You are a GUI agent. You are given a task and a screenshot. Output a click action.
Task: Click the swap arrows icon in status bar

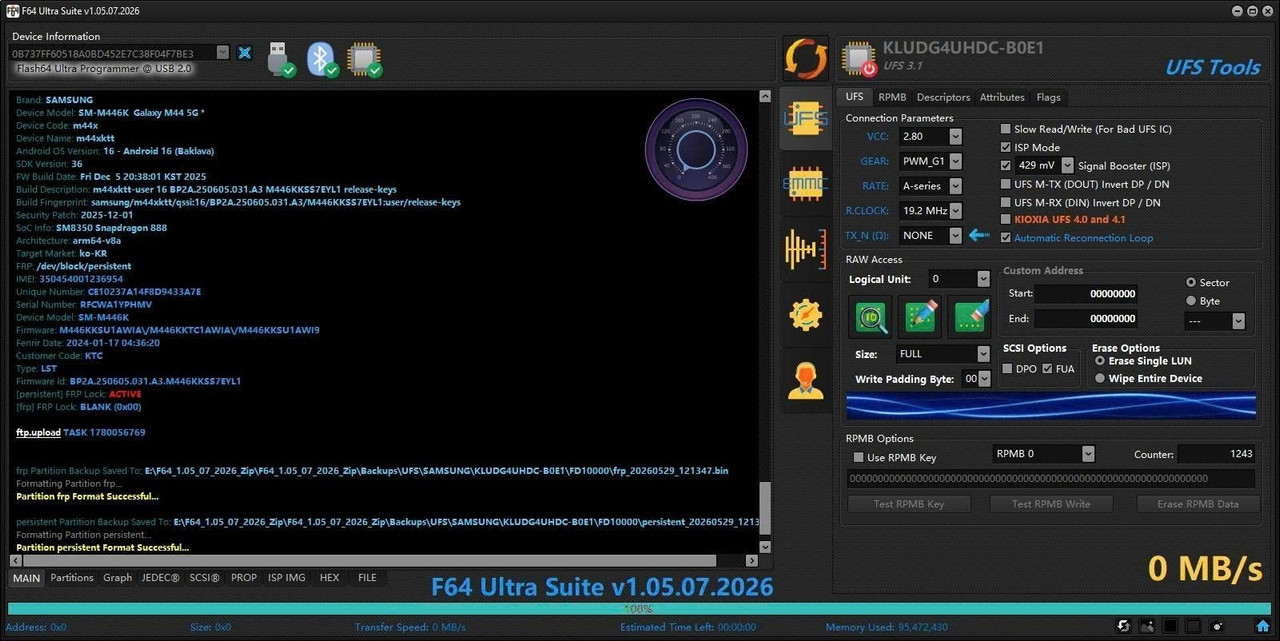tap(1124, 626)
